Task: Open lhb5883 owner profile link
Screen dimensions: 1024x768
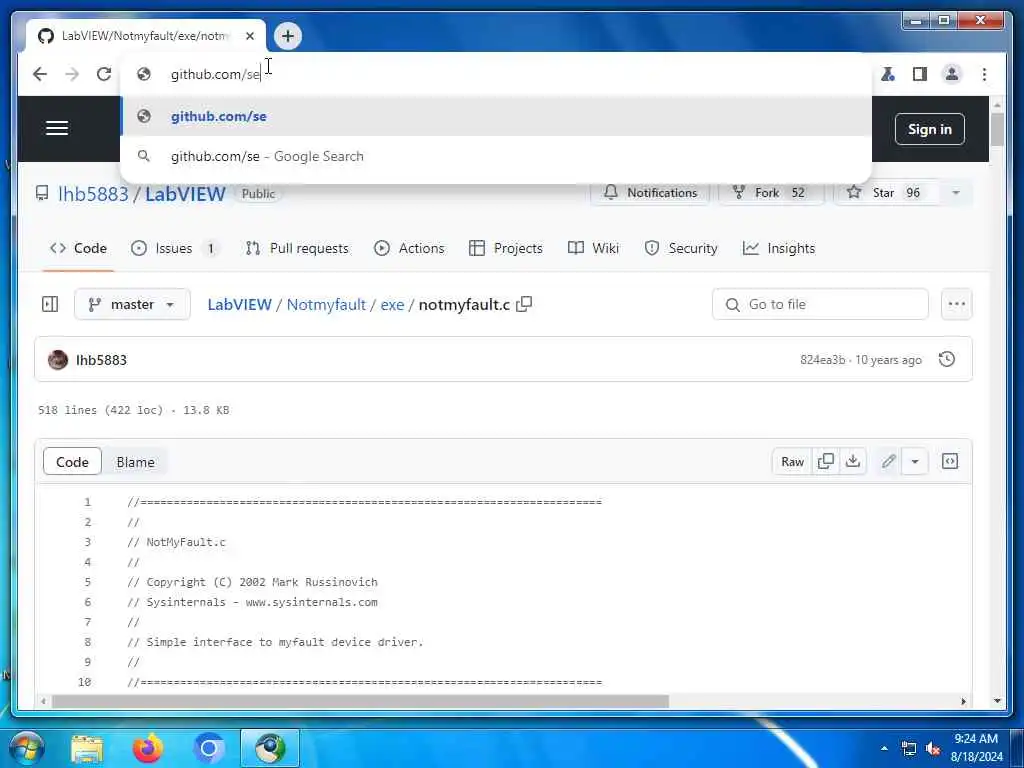Action: [93, 194]
